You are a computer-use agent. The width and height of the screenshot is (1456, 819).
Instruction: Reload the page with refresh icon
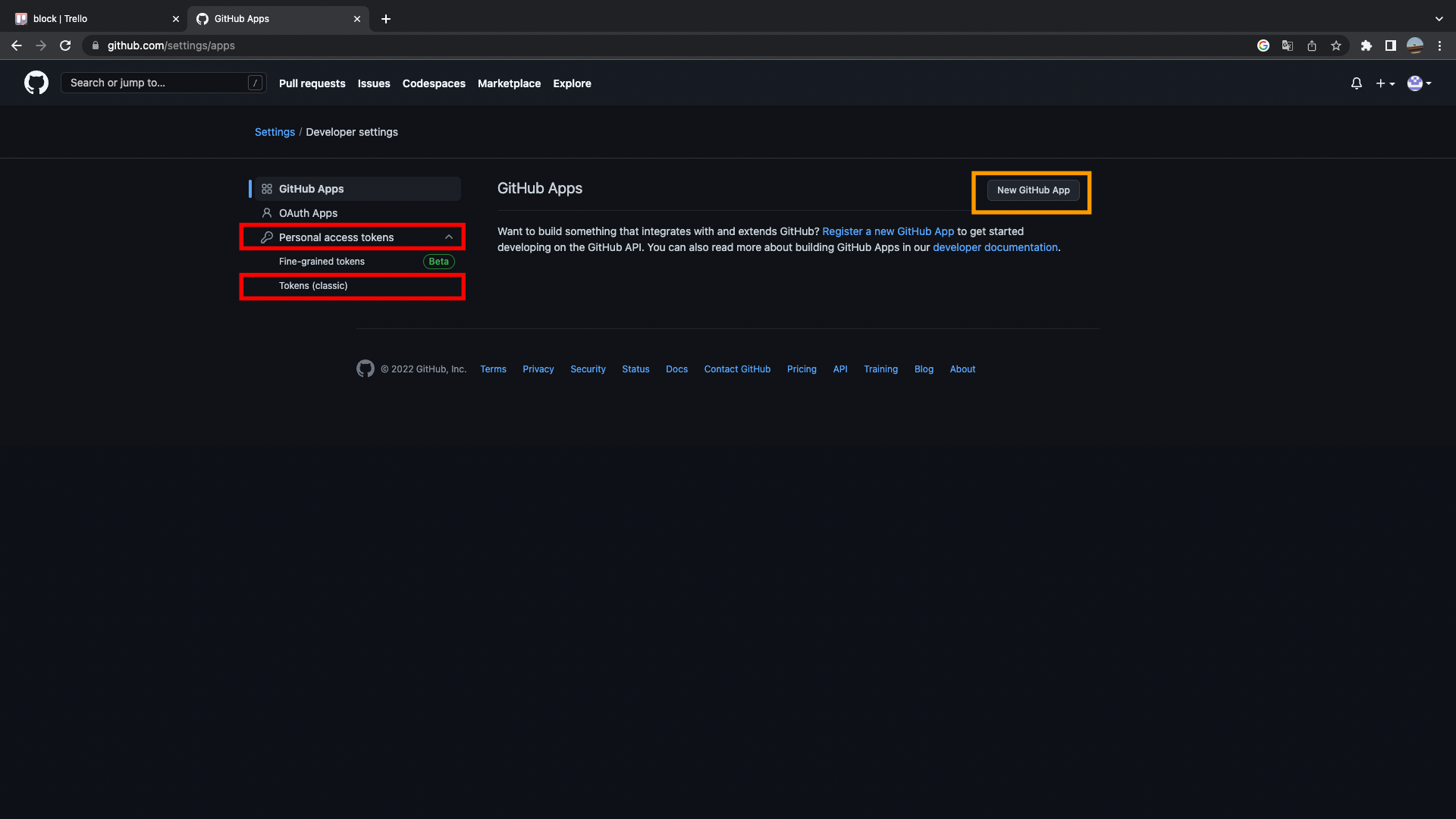(x=65, y=45)
